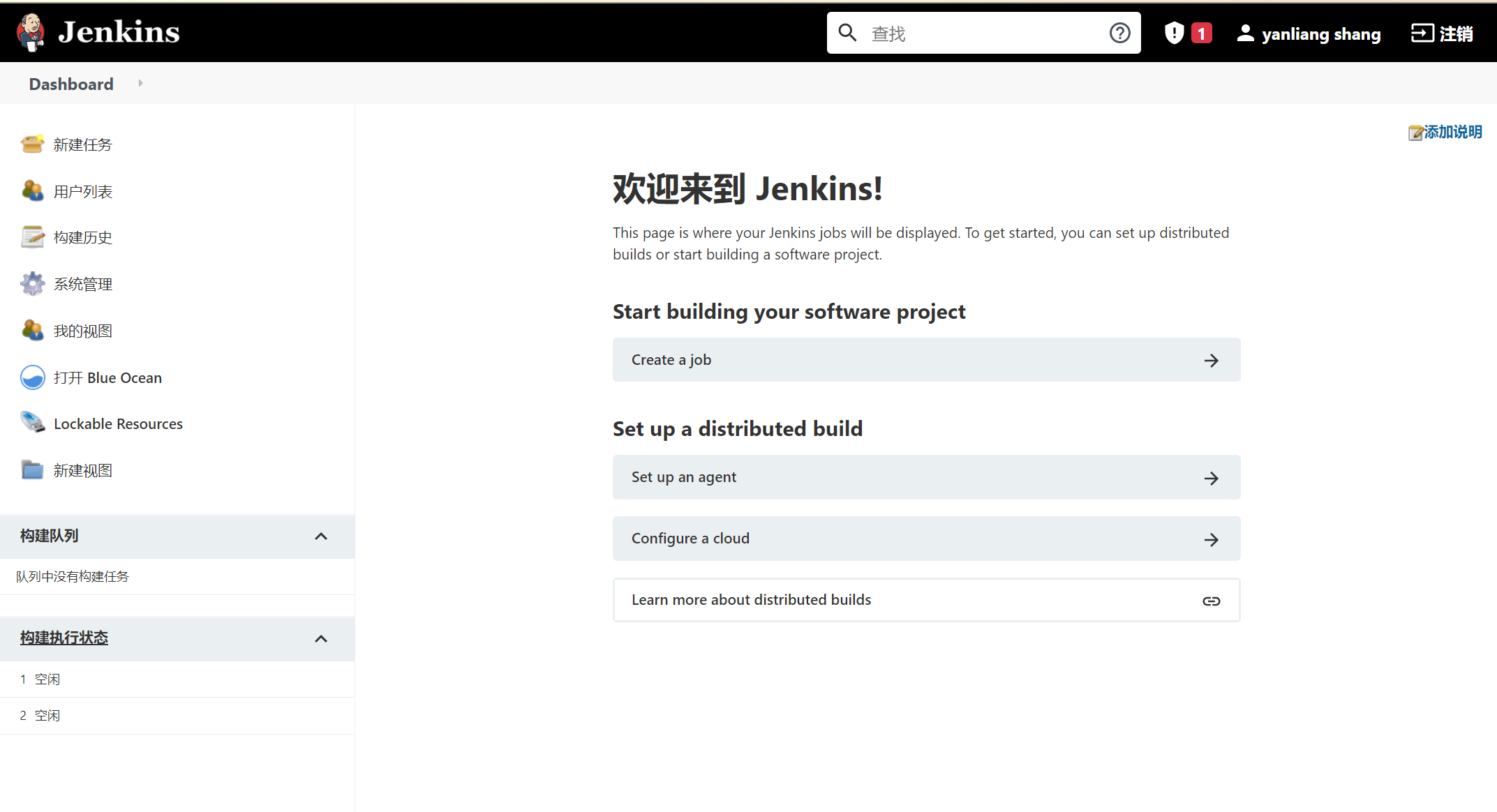Viewport: 1497px width, 812px height.
Task: Open 构建历史 (Build History) icon
Action: (x=32, y=237)
